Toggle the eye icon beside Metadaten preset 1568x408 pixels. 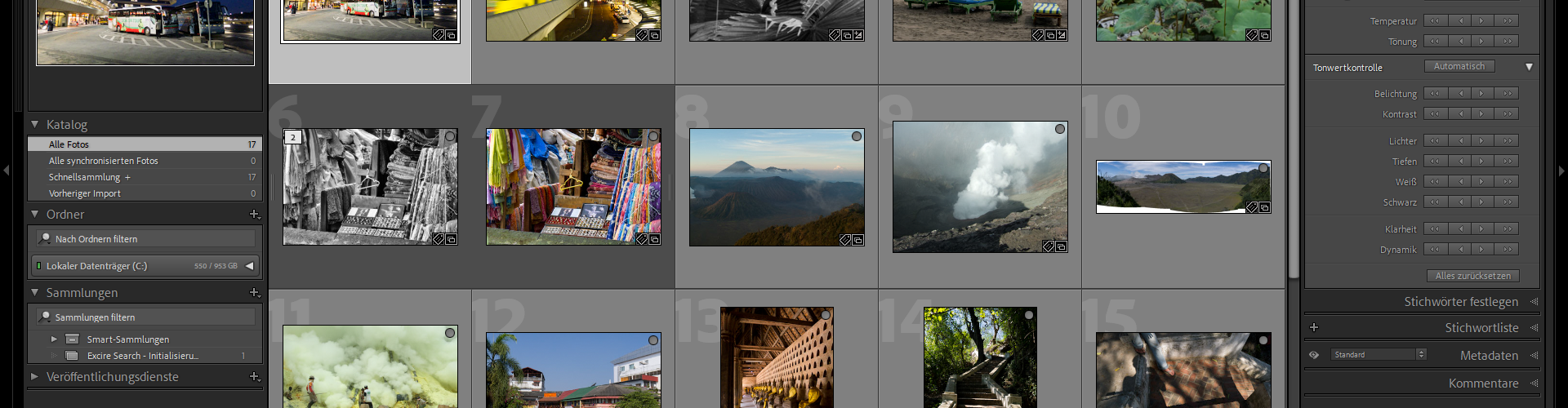click(x=1314, y=355)
